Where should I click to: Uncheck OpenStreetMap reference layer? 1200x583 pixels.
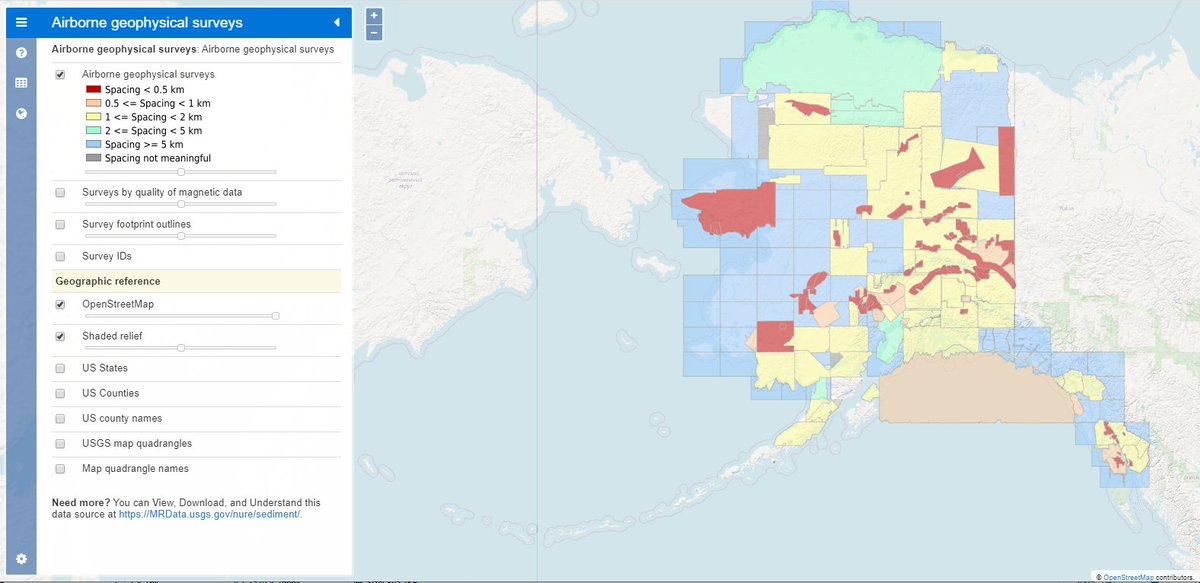point(60,304)
